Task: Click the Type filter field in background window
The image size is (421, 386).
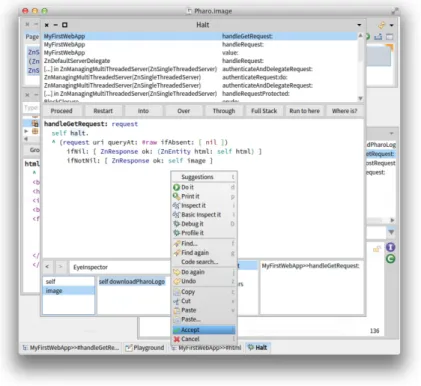Action: pos(31,108)
